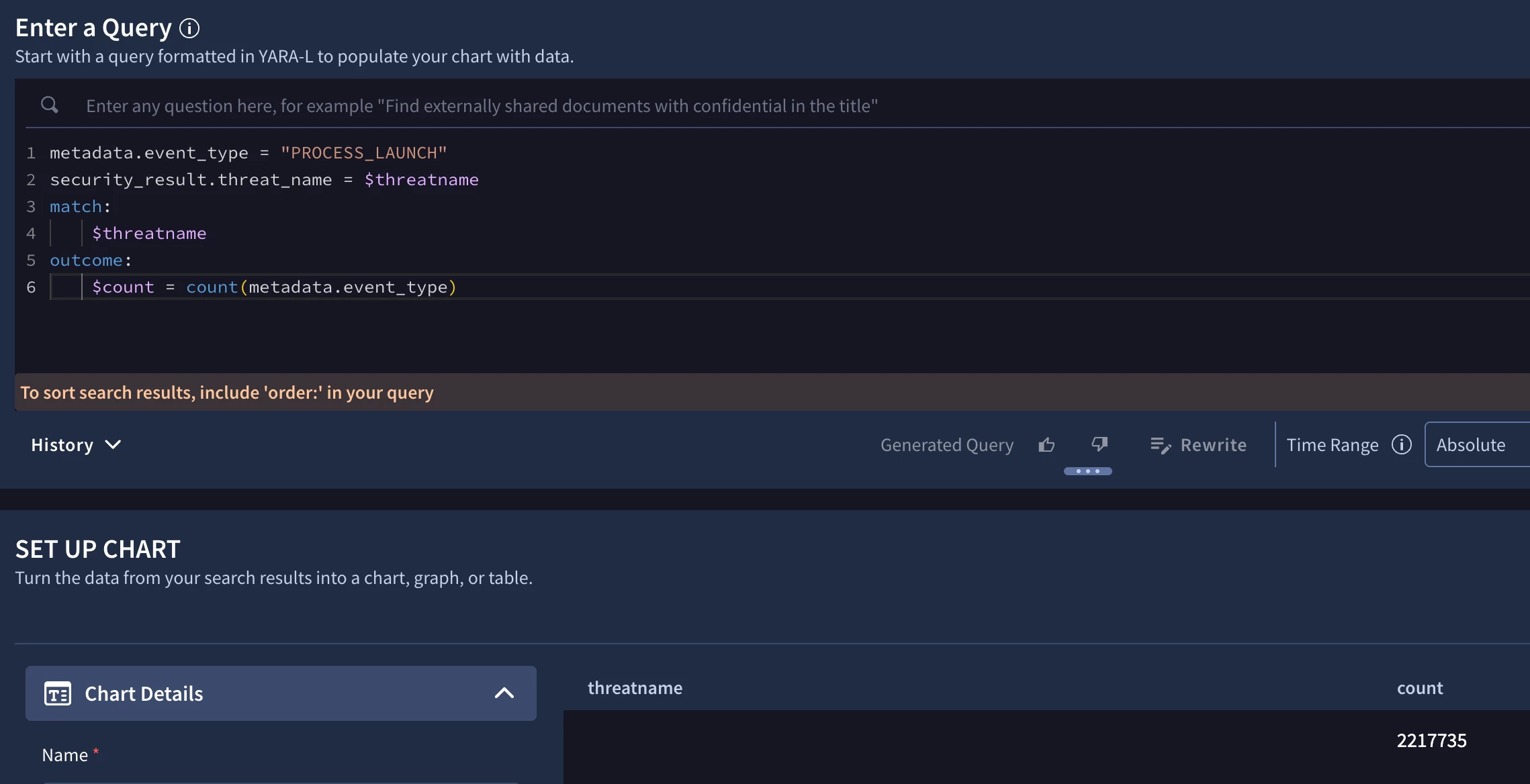
Task: Click the Name field label
Action: [65, 755]
